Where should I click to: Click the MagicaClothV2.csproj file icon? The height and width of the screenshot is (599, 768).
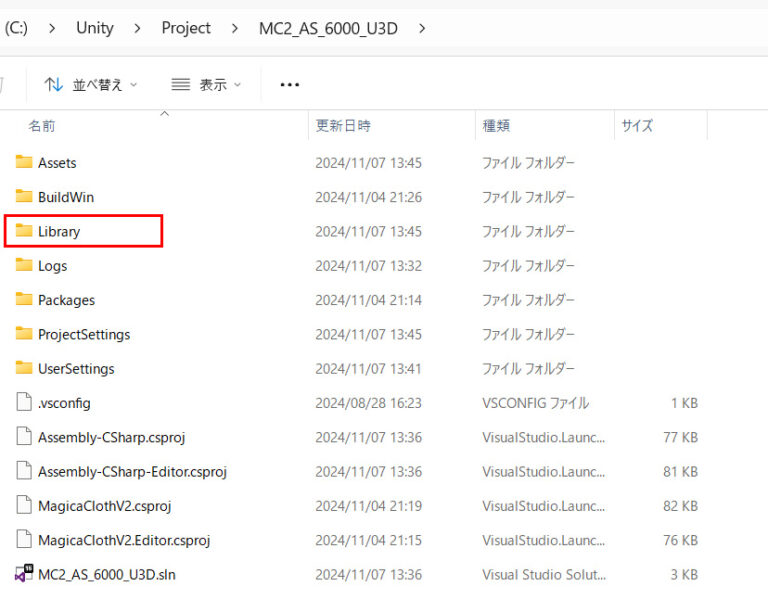[x=24, y=505]
